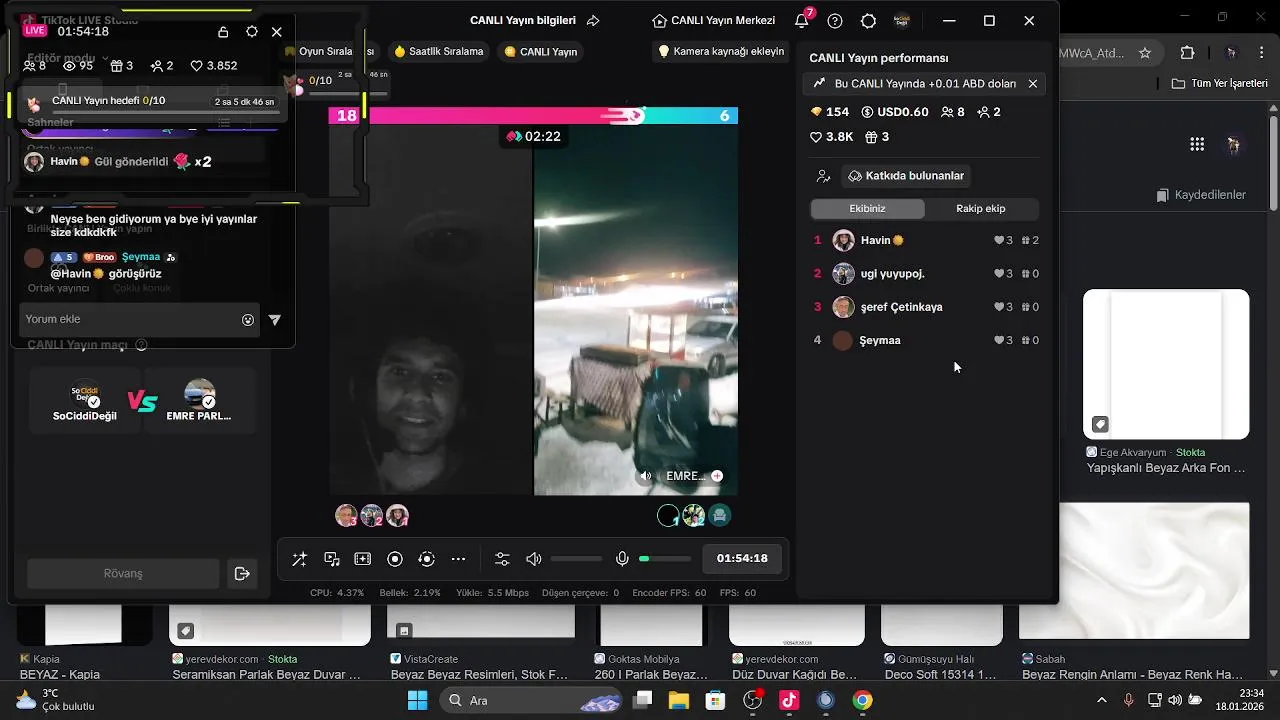Click the 01:54:18 live duration button
Screen dimensions: 1280x720
[742, 559]
